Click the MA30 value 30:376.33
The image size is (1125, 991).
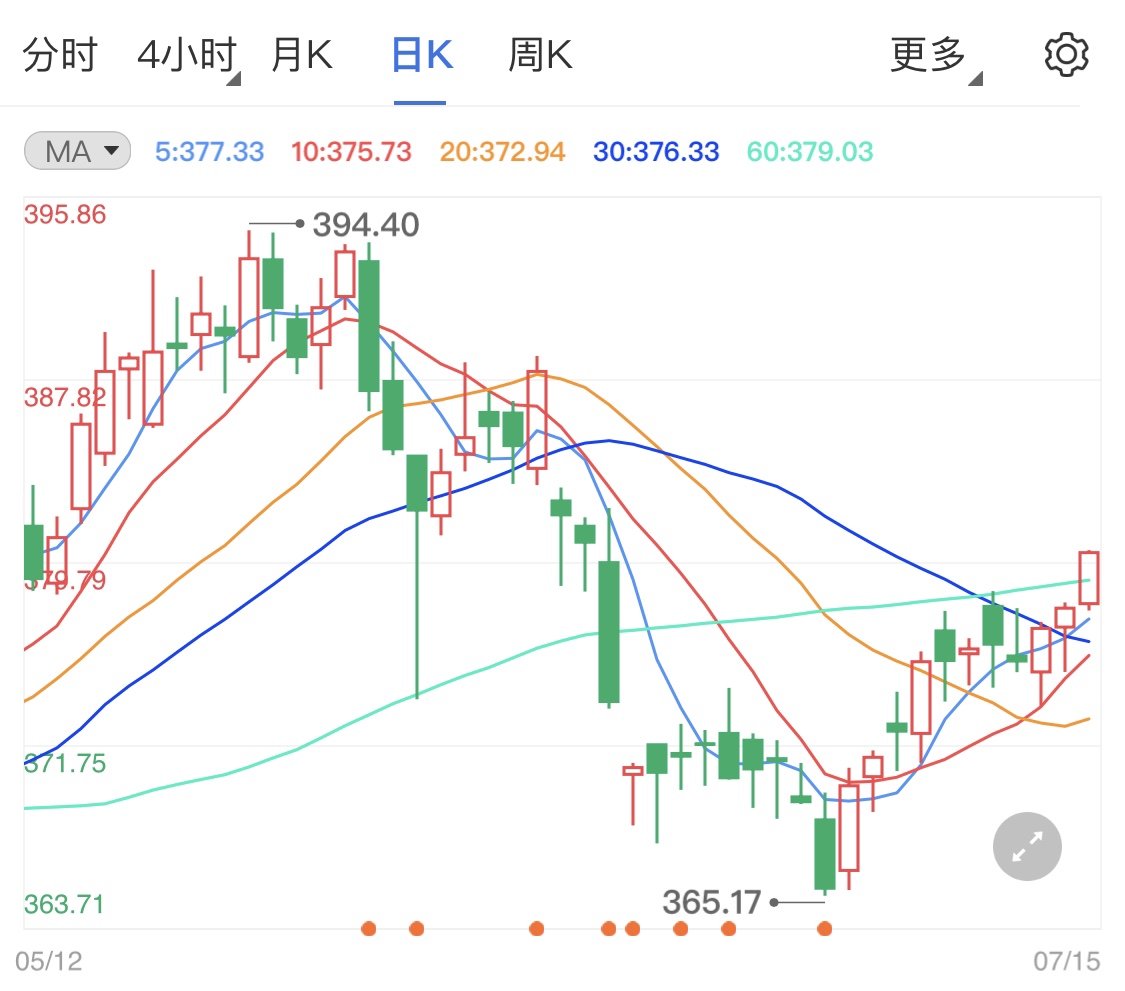(656, 151)
